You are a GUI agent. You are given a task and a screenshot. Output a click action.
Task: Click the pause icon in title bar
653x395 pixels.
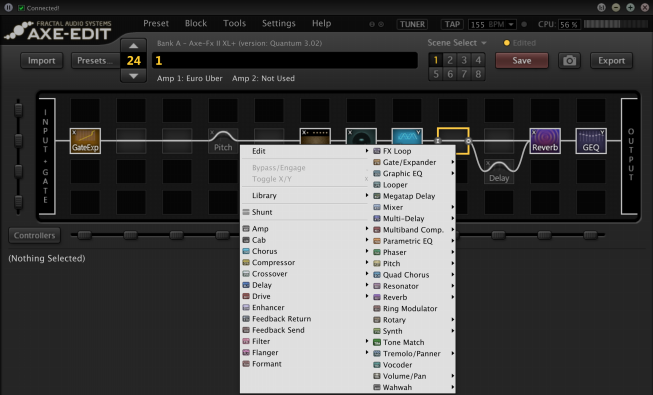tap(8, 8)
